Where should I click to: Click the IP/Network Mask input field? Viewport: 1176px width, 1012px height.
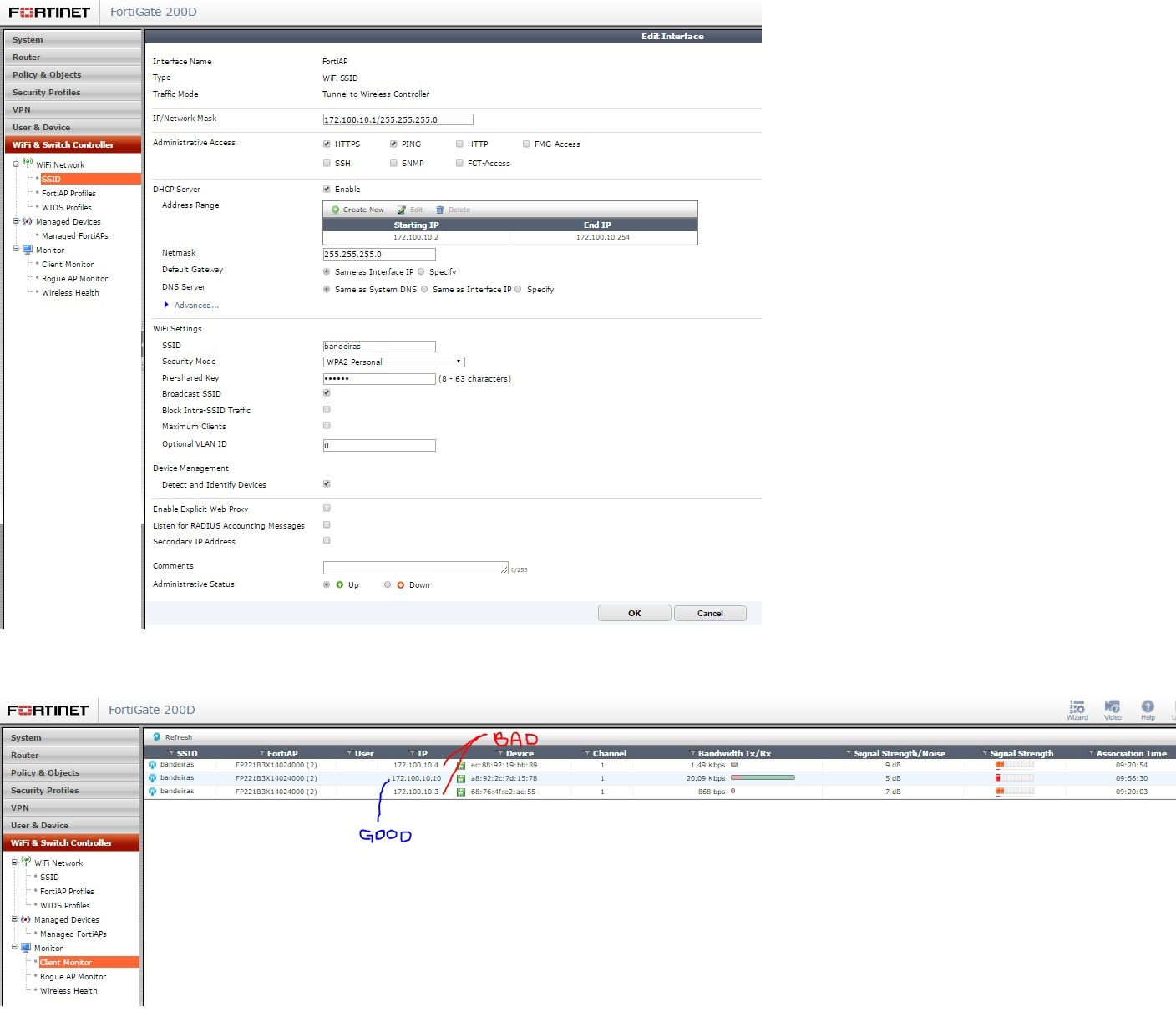(x=398, y=119)
